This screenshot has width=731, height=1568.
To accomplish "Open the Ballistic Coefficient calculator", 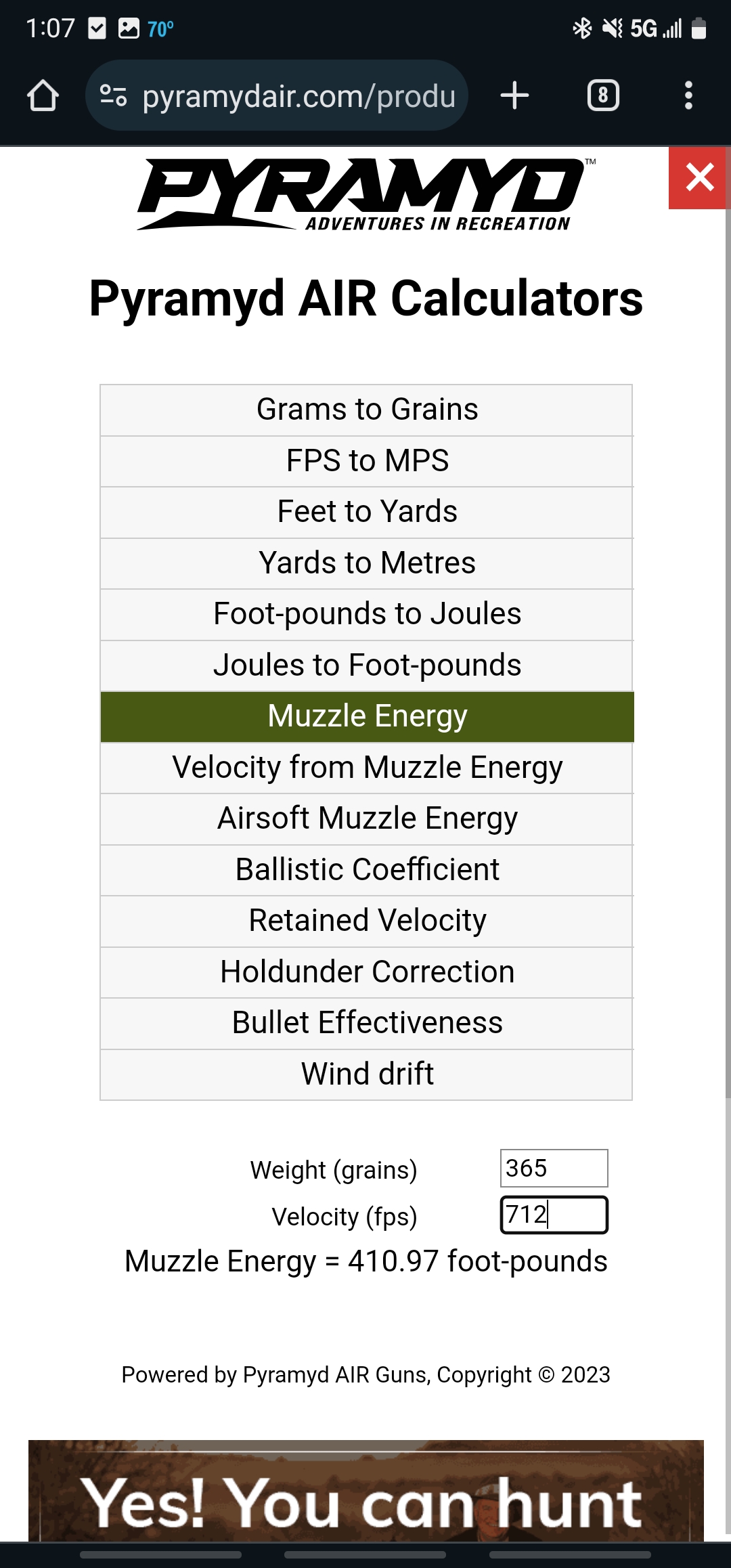I will pyautogui.click(x=367, y=870).
